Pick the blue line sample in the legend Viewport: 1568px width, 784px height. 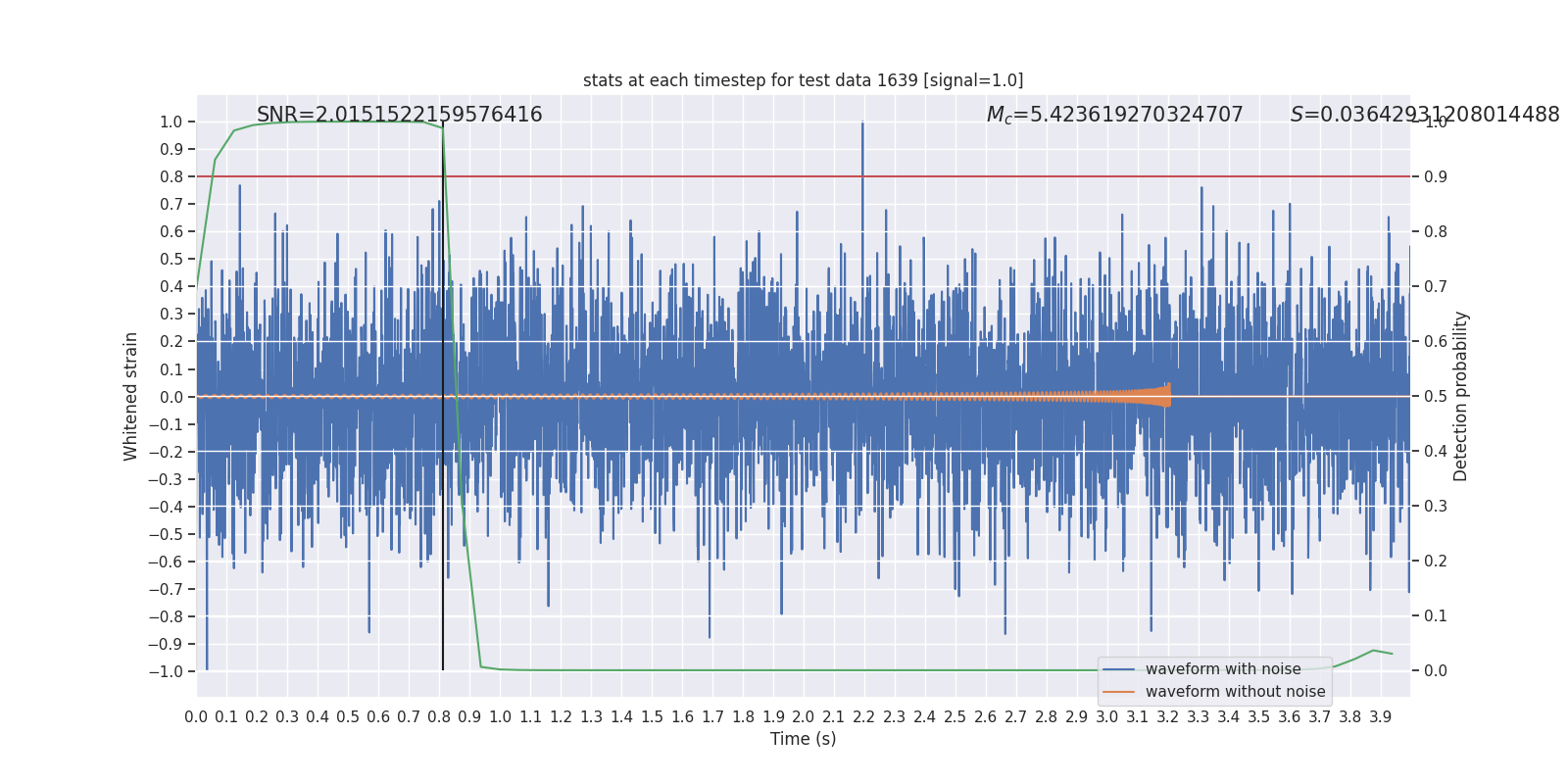coord(1119,669)
